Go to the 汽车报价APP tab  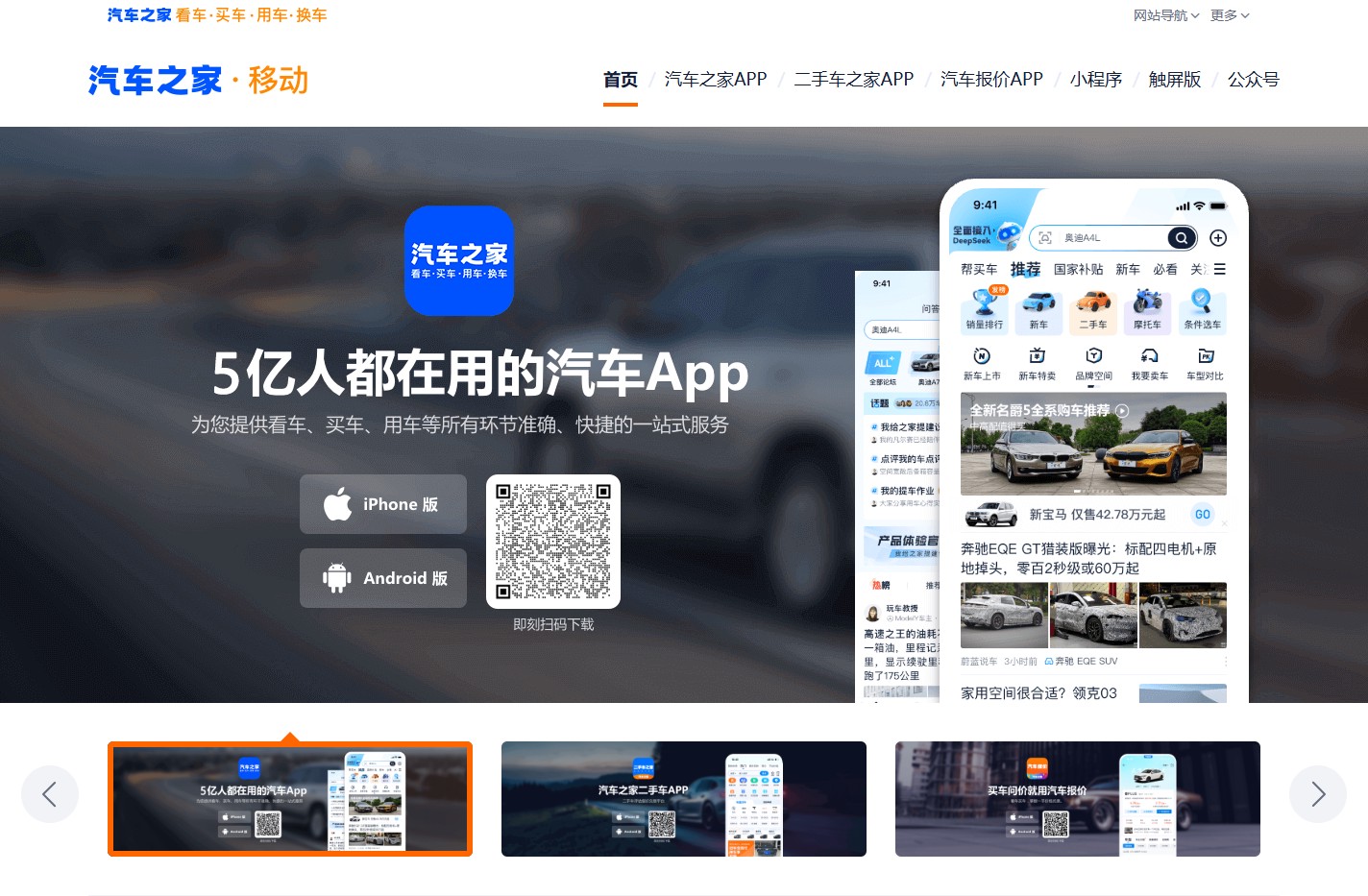[991, 80]
